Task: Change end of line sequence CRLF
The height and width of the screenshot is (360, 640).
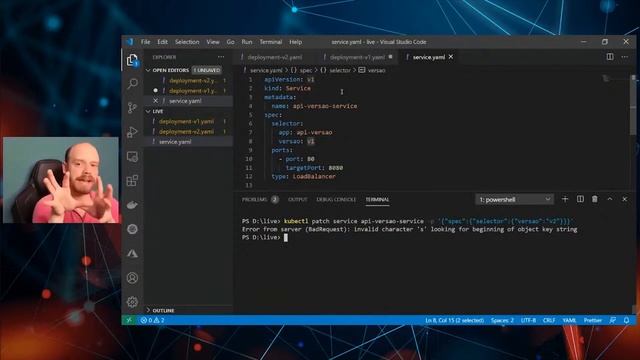Action: click(549, 320)
